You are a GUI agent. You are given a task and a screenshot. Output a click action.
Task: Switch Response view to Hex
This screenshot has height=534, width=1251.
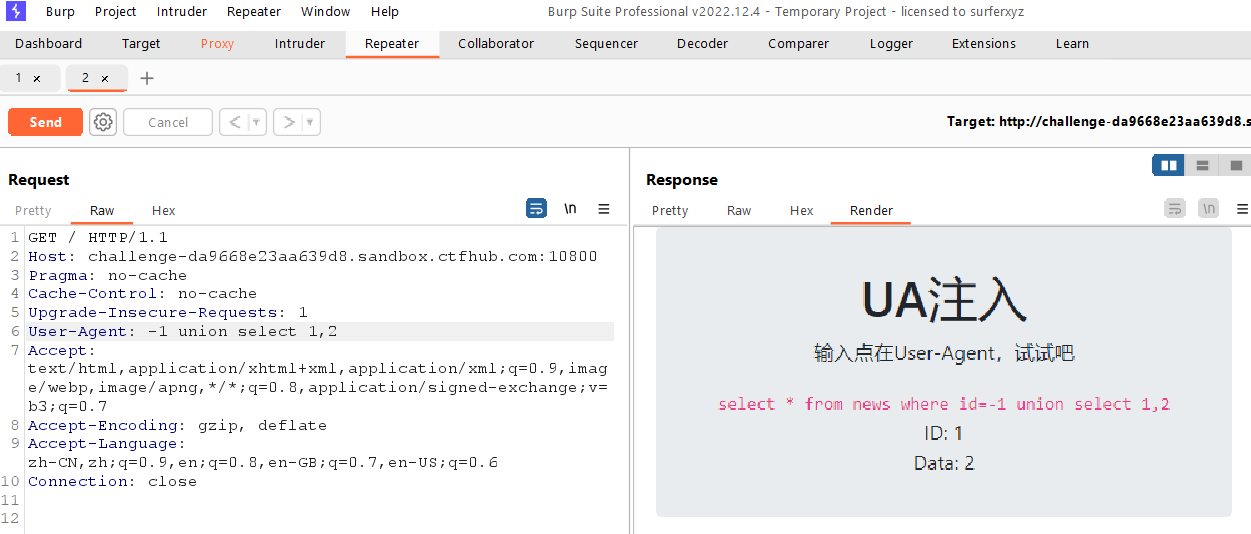(802, 210)
